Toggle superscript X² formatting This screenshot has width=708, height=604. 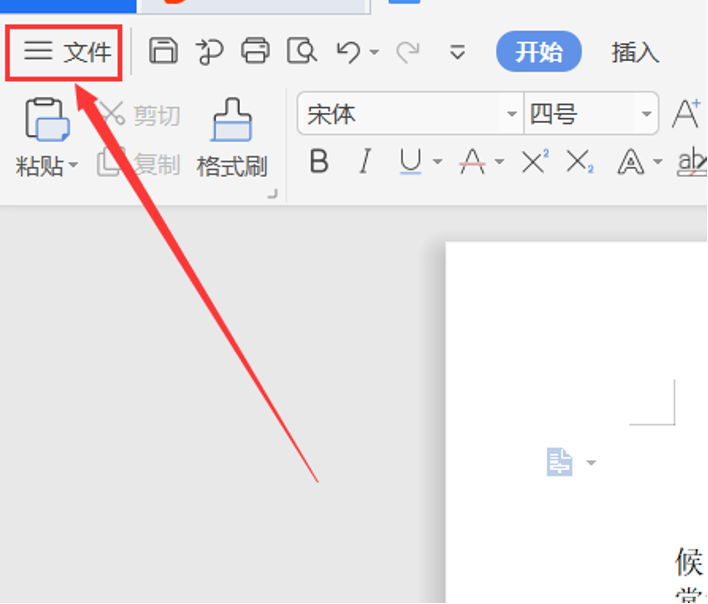pos(535,161)
